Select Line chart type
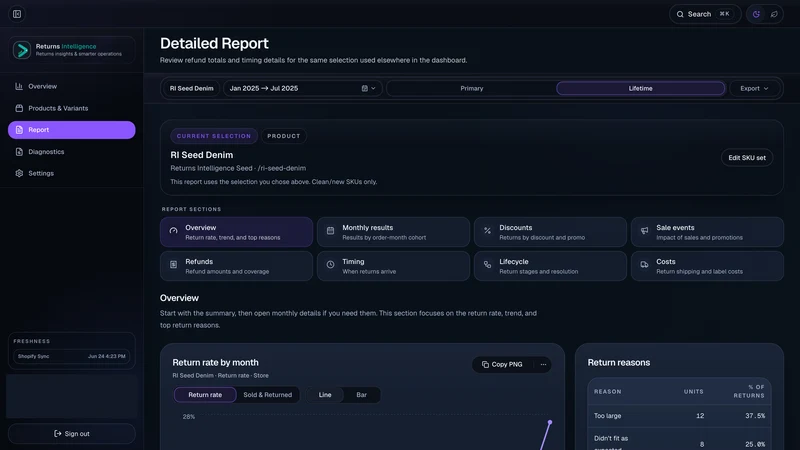Image resolution: width=800 pixels, height=450 pixels. 325,395
